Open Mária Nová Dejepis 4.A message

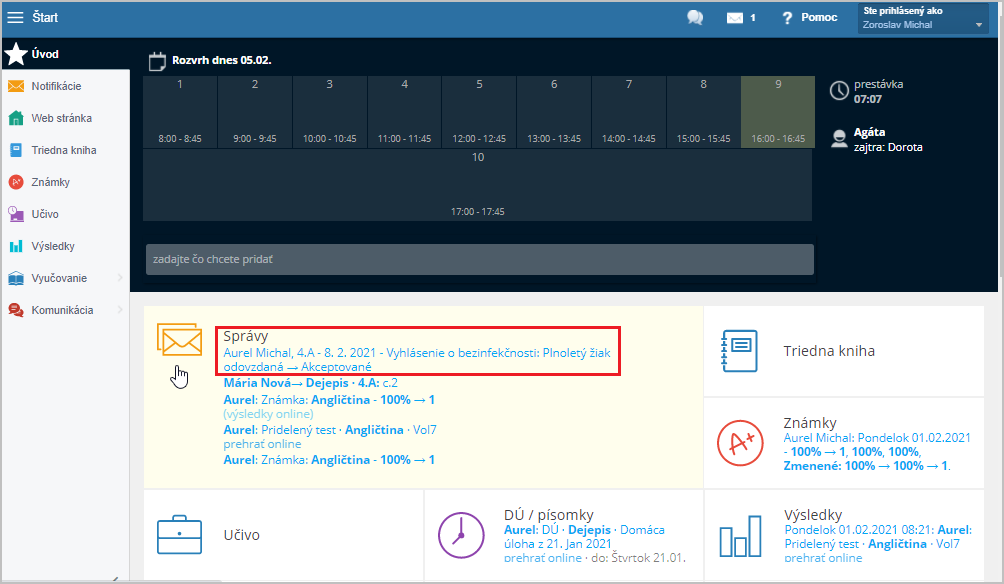coord(311,383)
